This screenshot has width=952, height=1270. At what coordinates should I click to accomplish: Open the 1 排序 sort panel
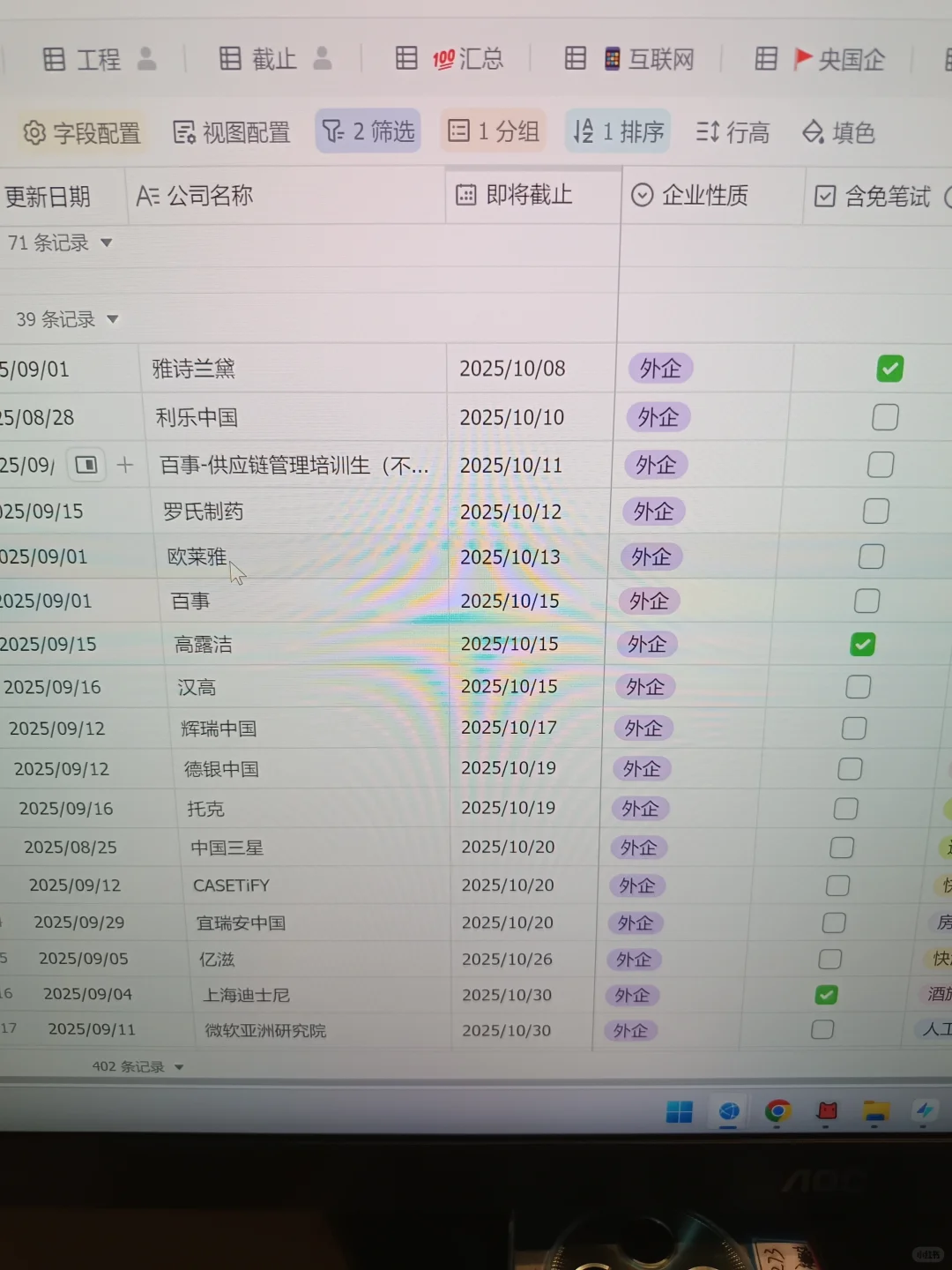point(618,131)
